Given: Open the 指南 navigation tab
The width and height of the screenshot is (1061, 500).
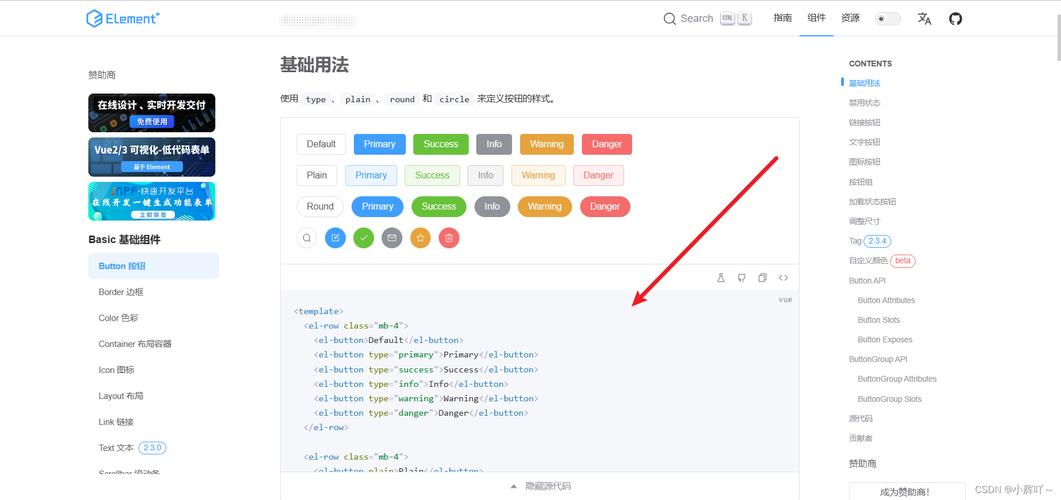Looking at the screenshot, I should coord(782,18).
